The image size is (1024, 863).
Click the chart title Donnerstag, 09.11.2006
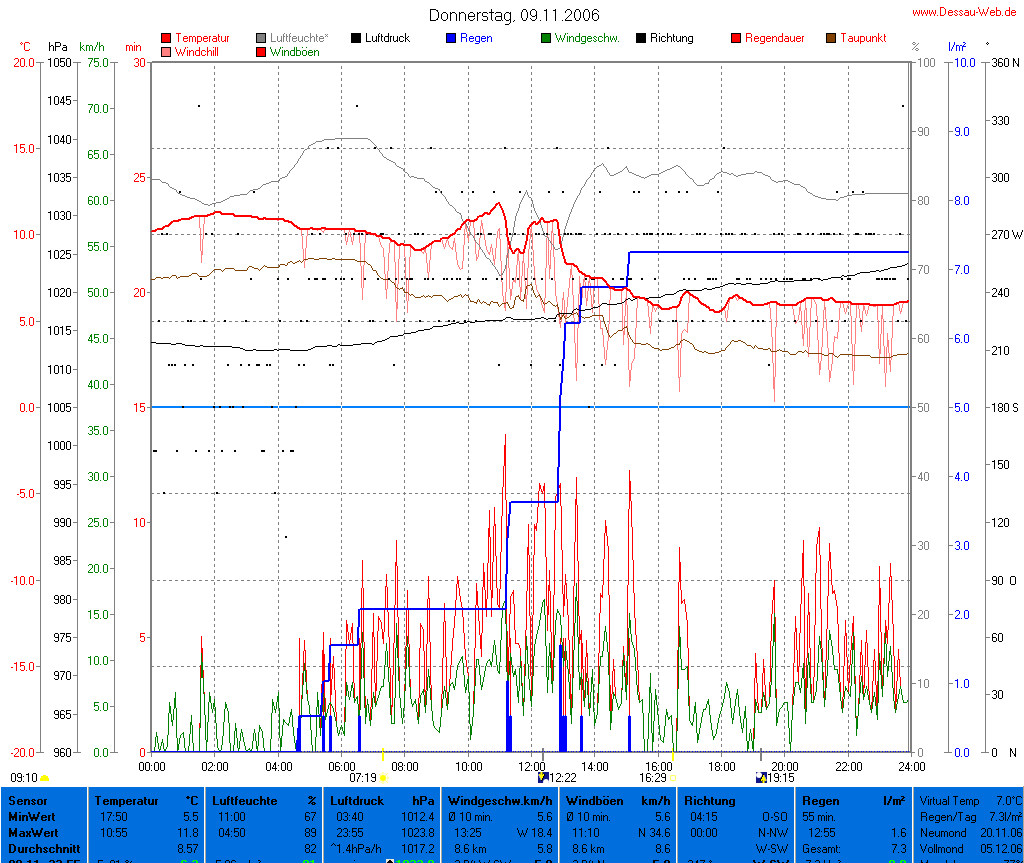coord(514,15)
